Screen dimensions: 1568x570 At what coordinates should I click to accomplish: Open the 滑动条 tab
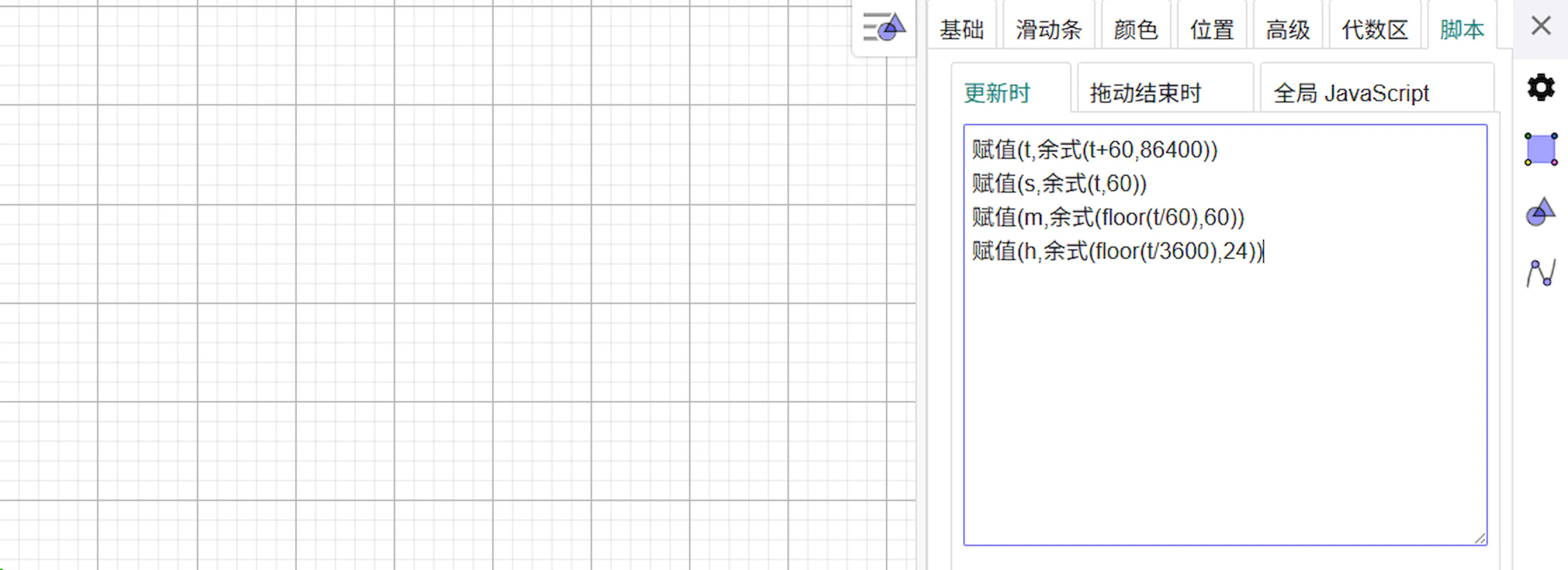[x=1048, y=29]
